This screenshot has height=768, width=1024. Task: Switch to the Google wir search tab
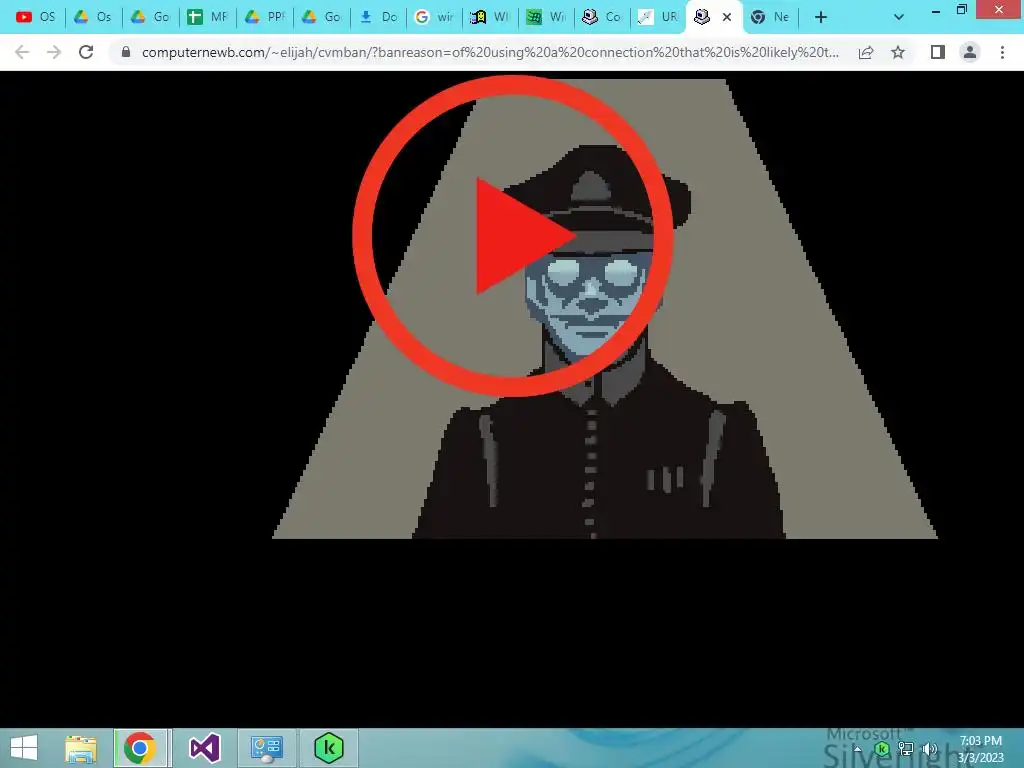(434, 17)
